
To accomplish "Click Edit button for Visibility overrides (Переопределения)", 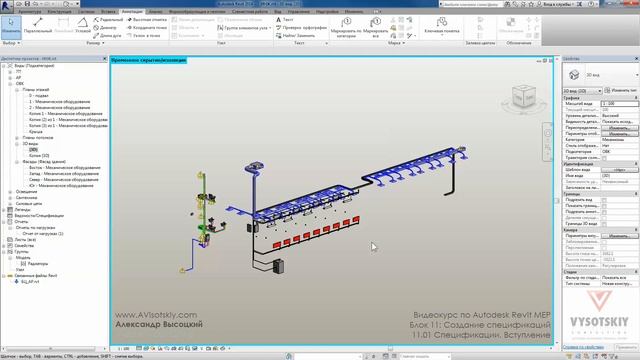I will coord(619,128).
